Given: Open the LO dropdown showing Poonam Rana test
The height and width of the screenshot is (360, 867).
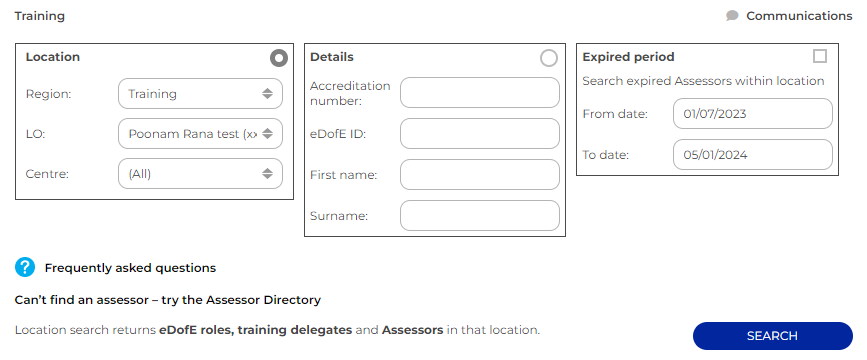Looking at the screenshot, I should pos(200,133).
